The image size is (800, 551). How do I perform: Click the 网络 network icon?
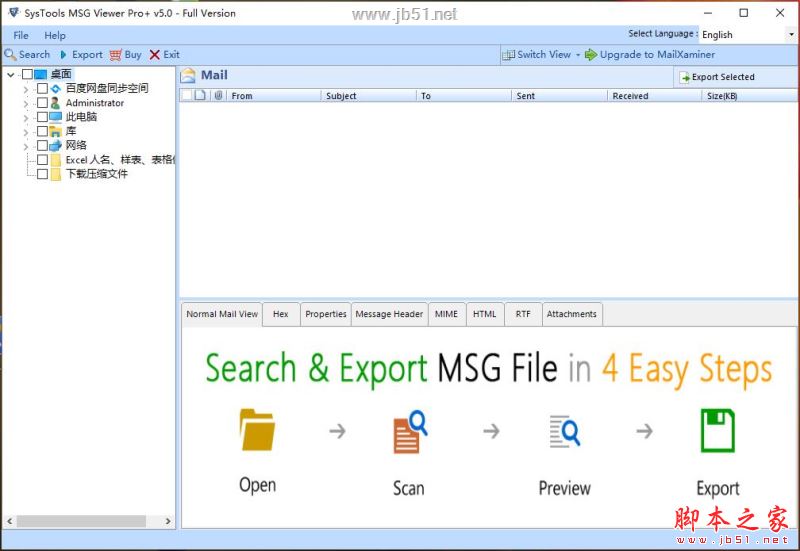(56, 146)
